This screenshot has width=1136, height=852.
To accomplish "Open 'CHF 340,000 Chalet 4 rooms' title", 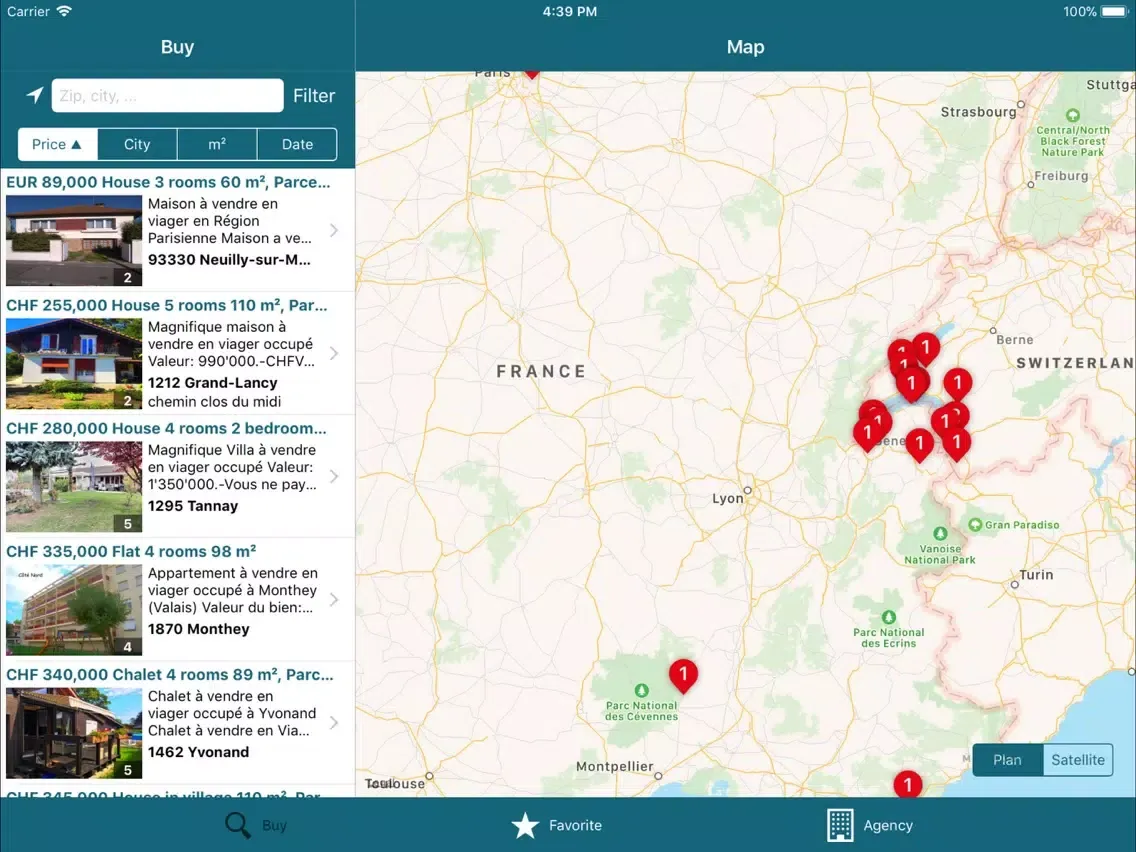I will coord(170,674).
